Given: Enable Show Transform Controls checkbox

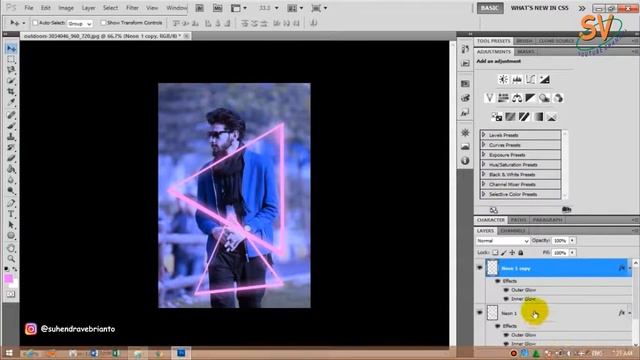Looking at the screenshot, I should click(x=103, y=23).
